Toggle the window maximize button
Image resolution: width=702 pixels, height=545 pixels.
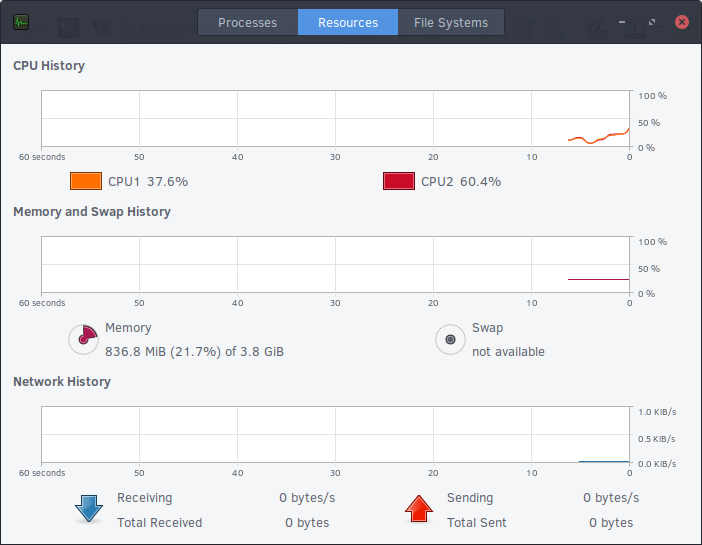pyautogui.click(x=652, y=21)
